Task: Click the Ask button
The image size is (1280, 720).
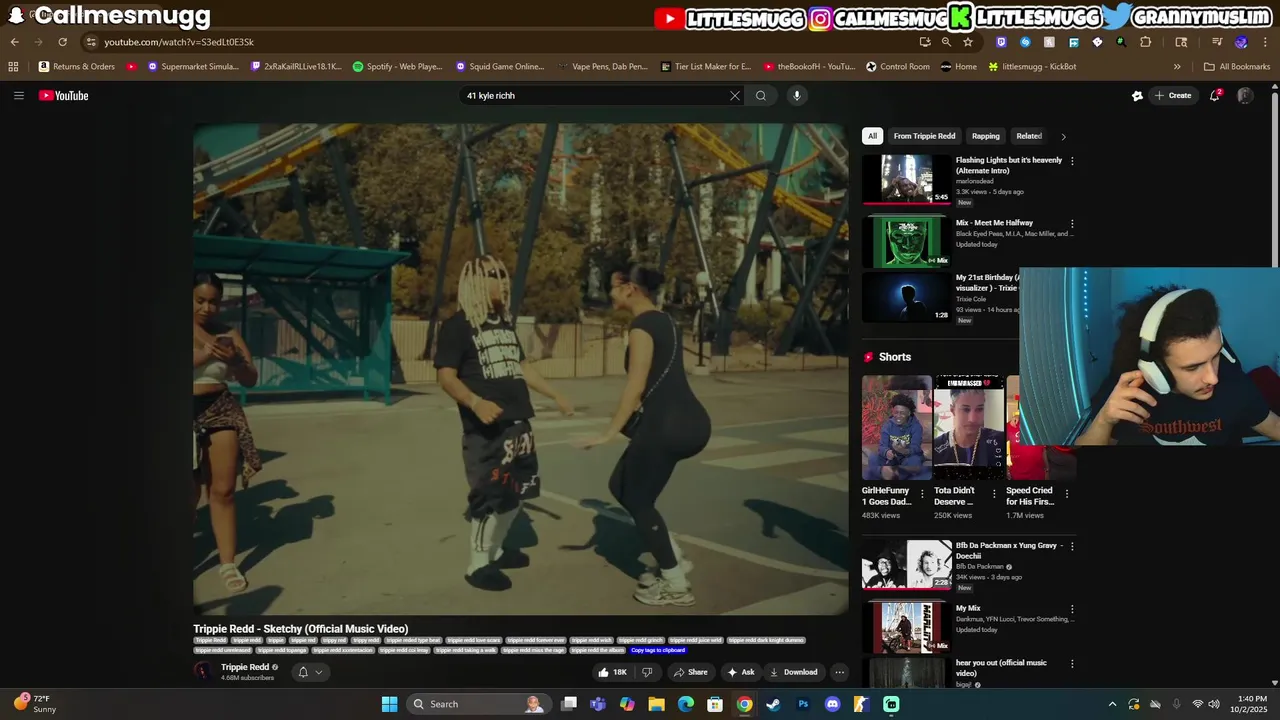Action: coord(741,672)
